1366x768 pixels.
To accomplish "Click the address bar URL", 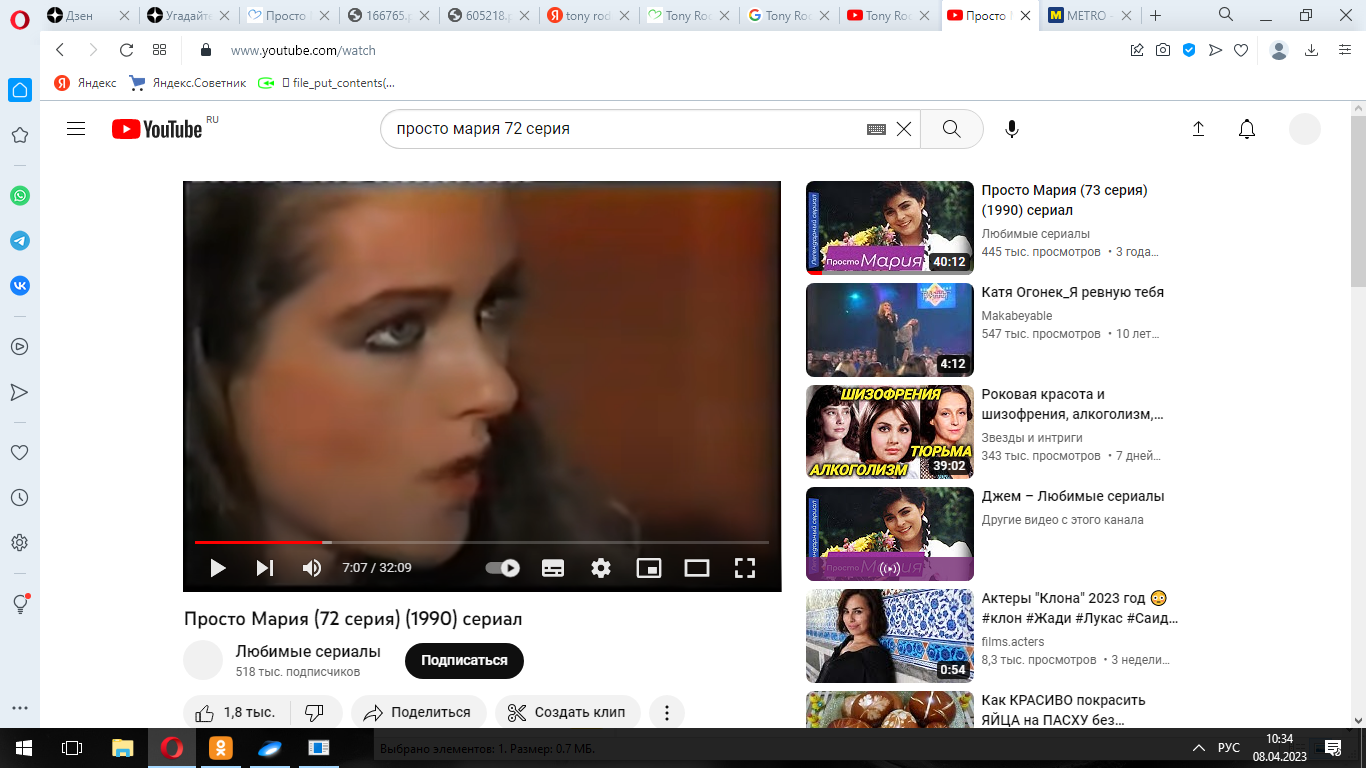I will (x=304, y=50).
